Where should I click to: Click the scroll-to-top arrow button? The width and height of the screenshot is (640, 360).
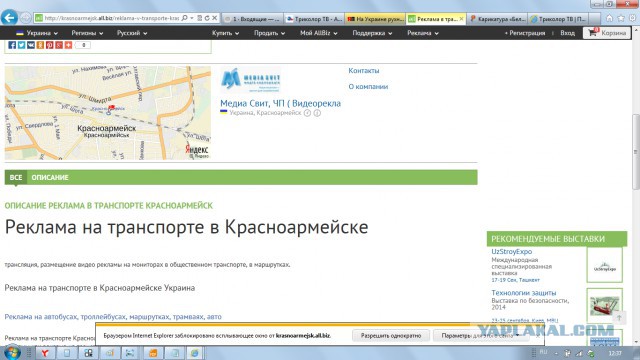tap(619, 318)
